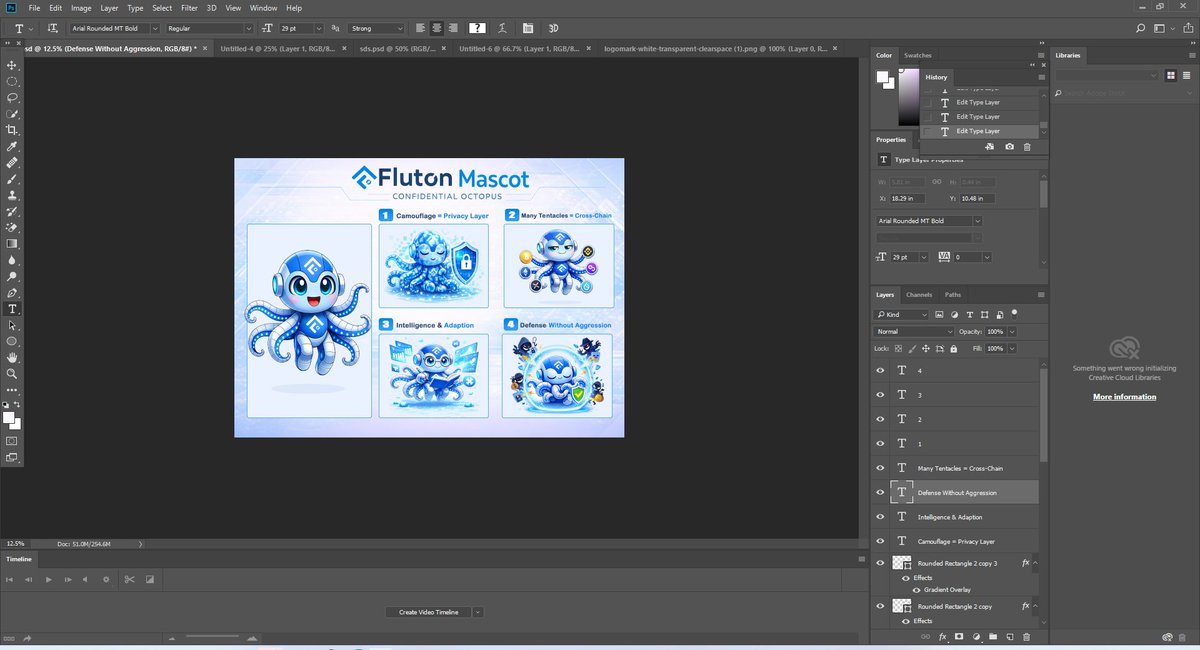This screenshot has width=1200, height=650.
Task: Hide Many Tentacles = Cross-Chain layer
Action: tap(880, 468)
